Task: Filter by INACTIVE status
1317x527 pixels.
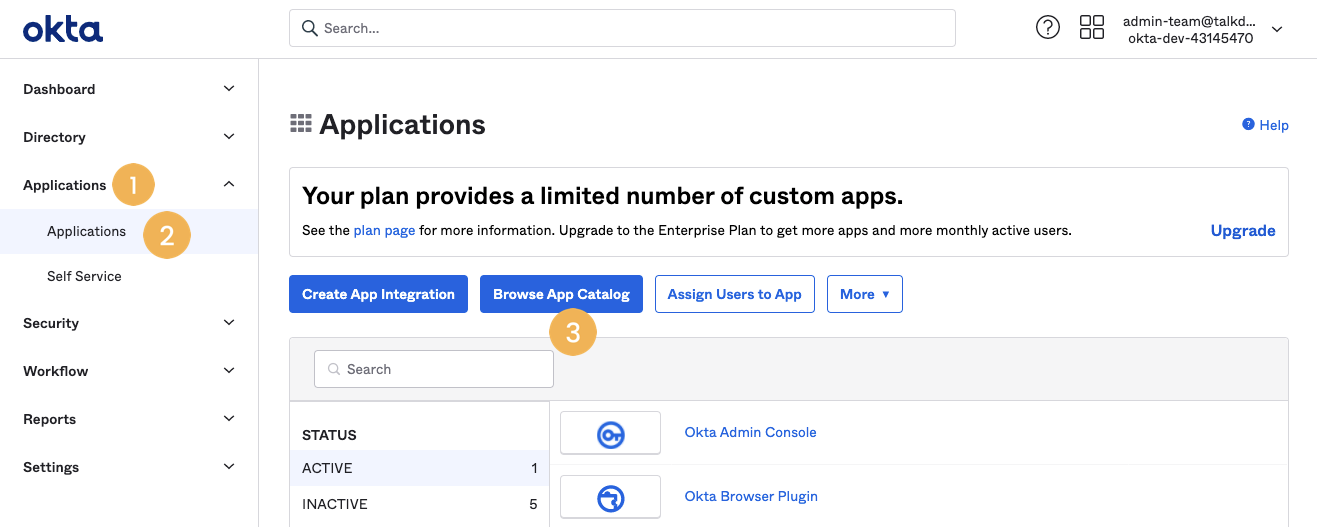Action: click(x=419, y=504)
